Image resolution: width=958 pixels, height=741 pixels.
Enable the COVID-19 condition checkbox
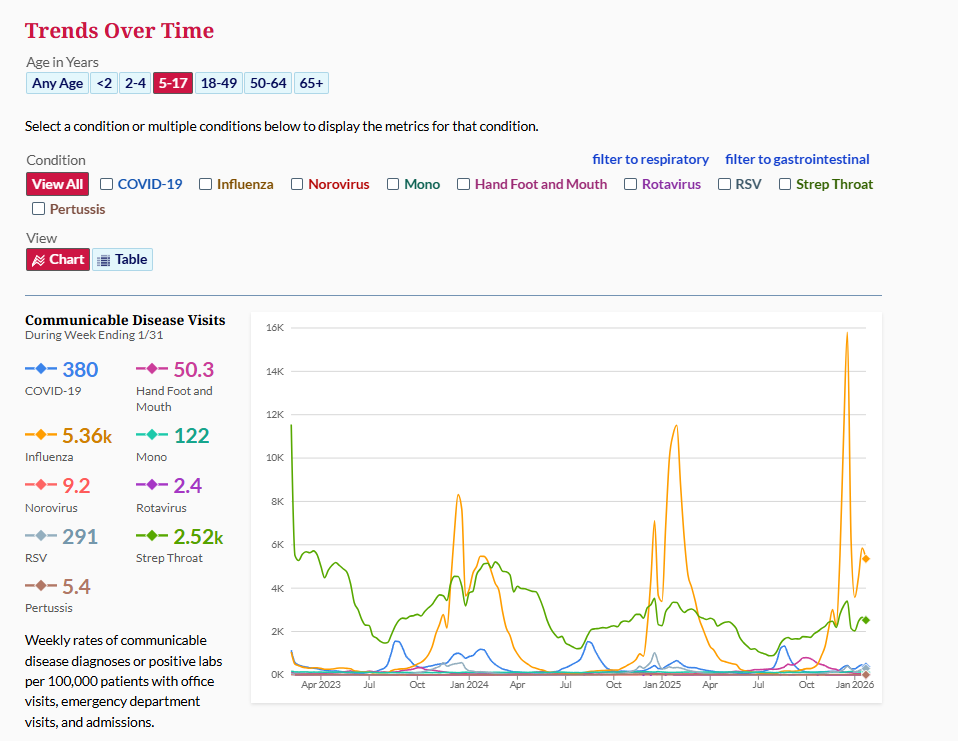pyautogui.click(x=106, y=184)
